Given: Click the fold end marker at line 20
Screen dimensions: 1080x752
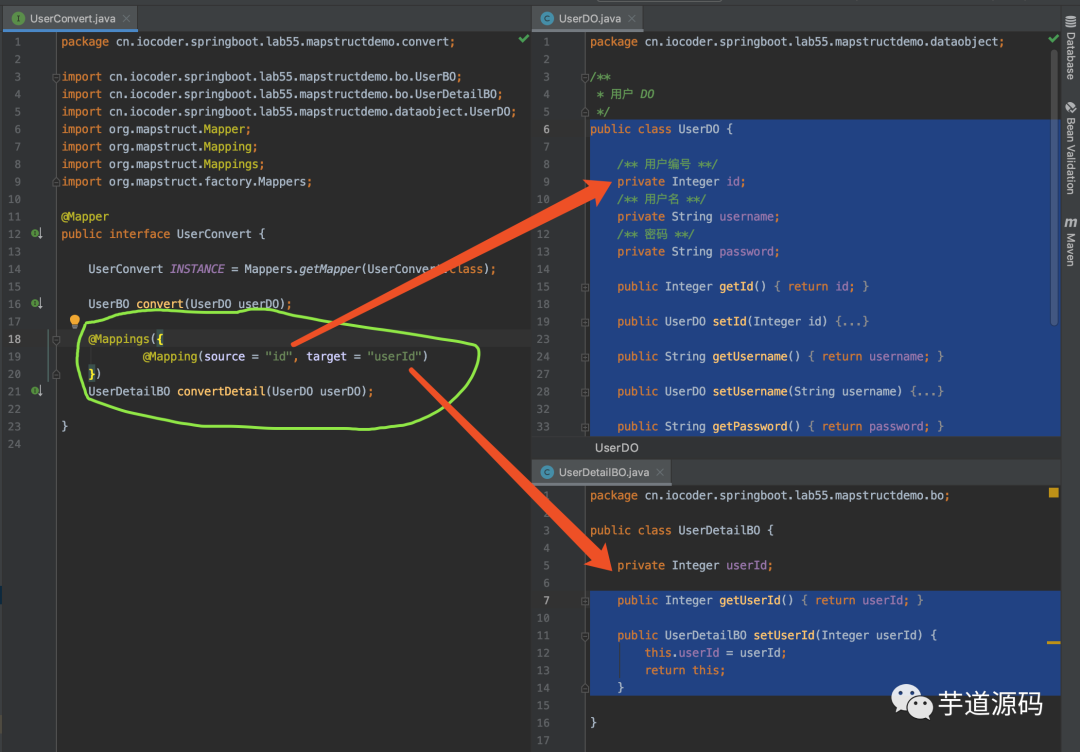Looking at the screenshot, I should [x=56, y=374].
